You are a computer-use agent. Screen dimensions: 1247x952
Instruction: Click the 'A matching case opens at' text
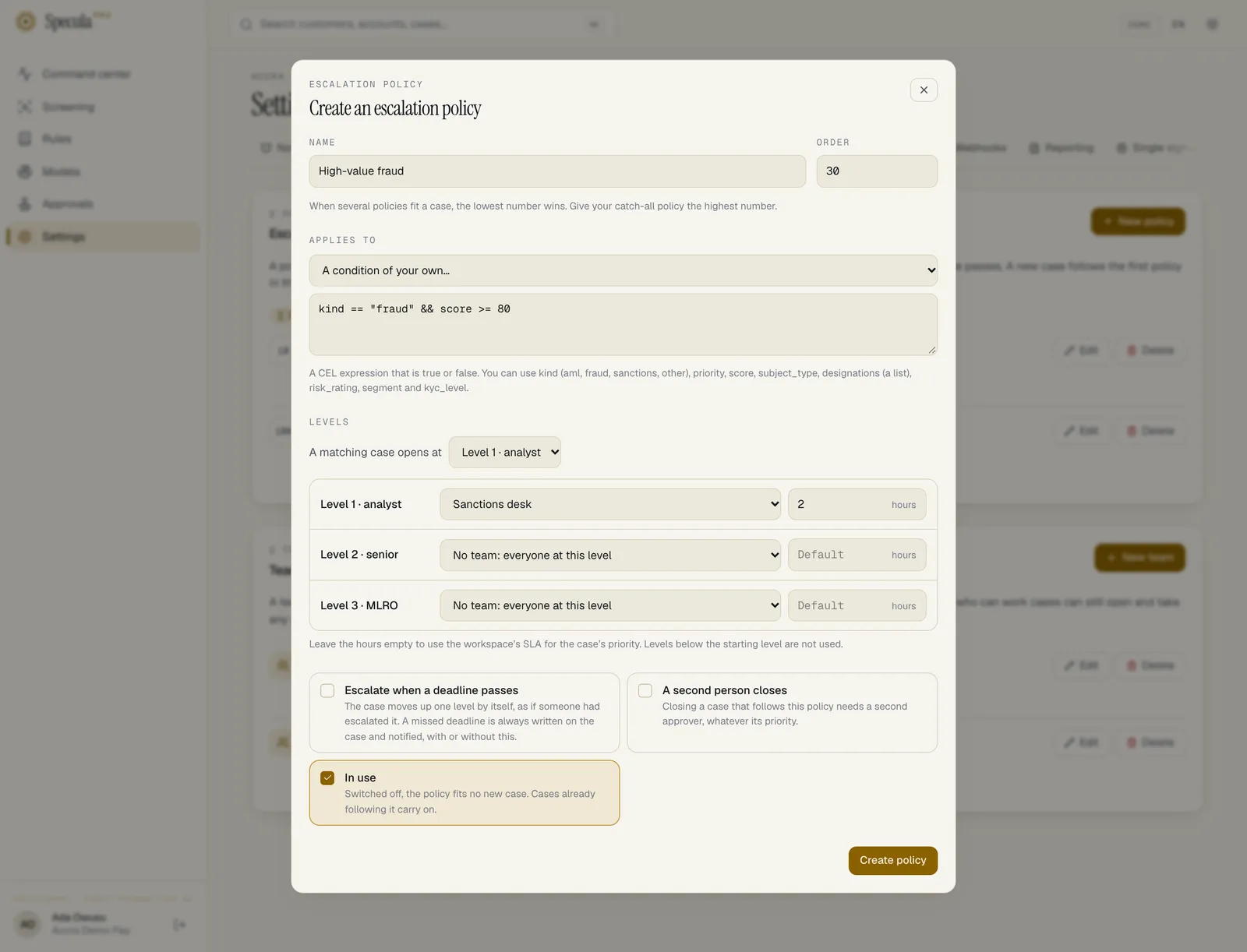click(x=376, y=453)
